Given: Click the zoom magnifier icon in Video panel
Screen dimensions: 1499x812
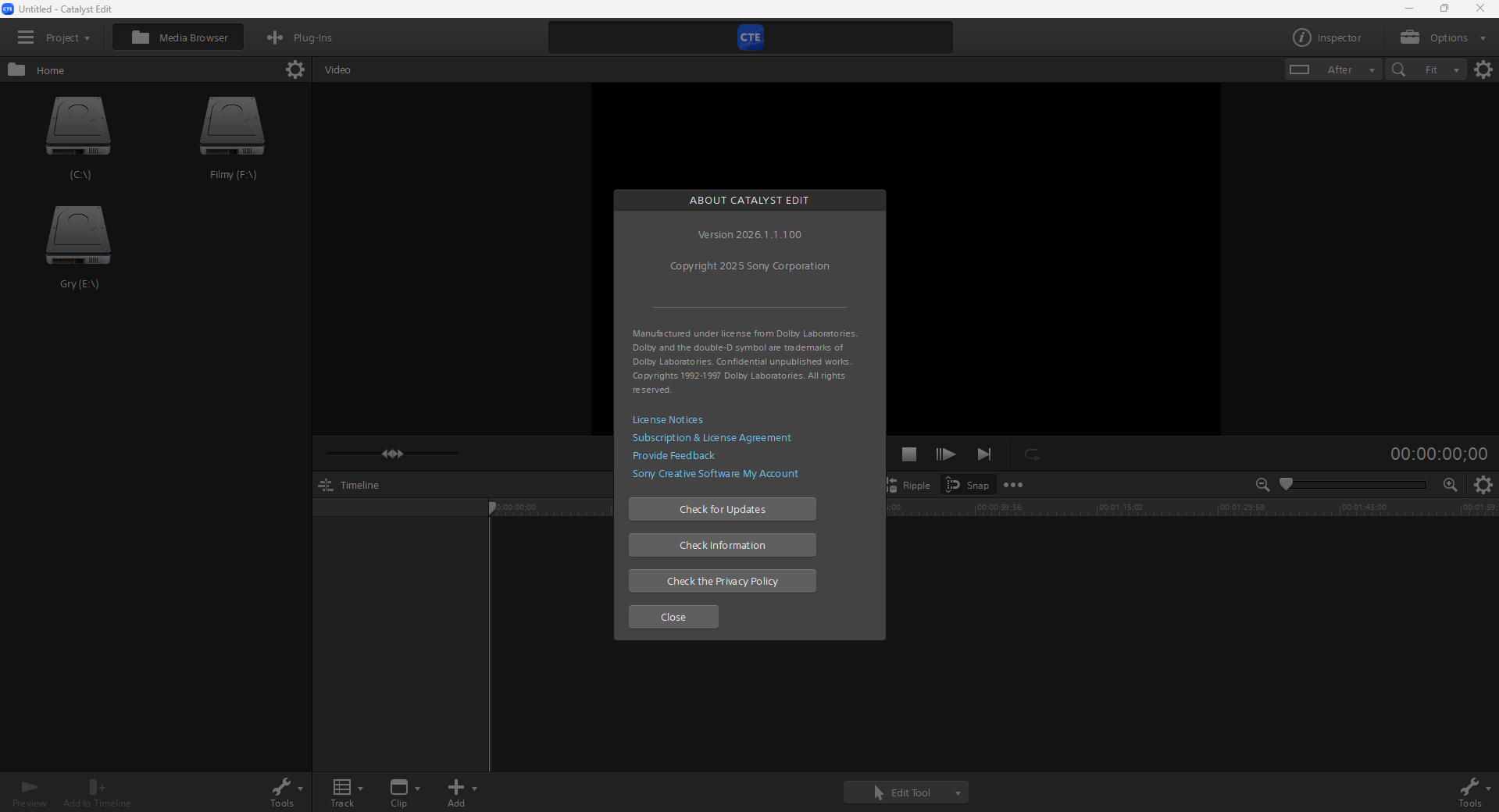Looking at the screenshot, I should click(1399, 69).
